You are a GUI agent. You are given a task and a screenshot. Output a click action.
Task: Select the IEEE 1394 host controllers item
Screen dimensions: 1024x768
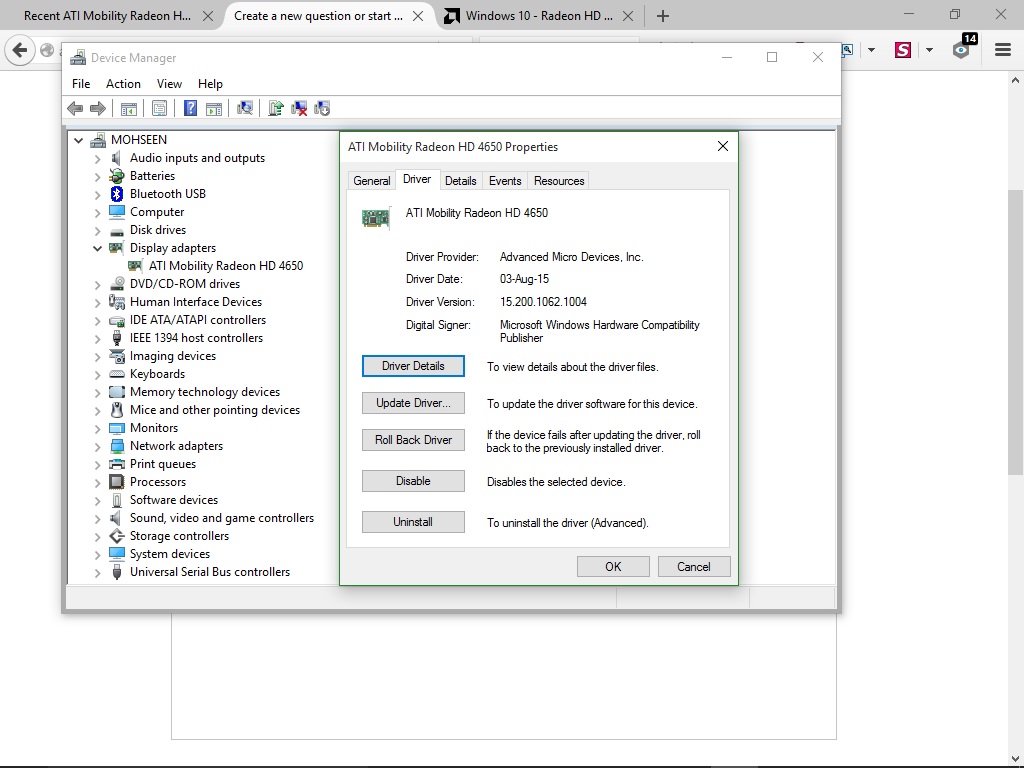tap(197, 338)
